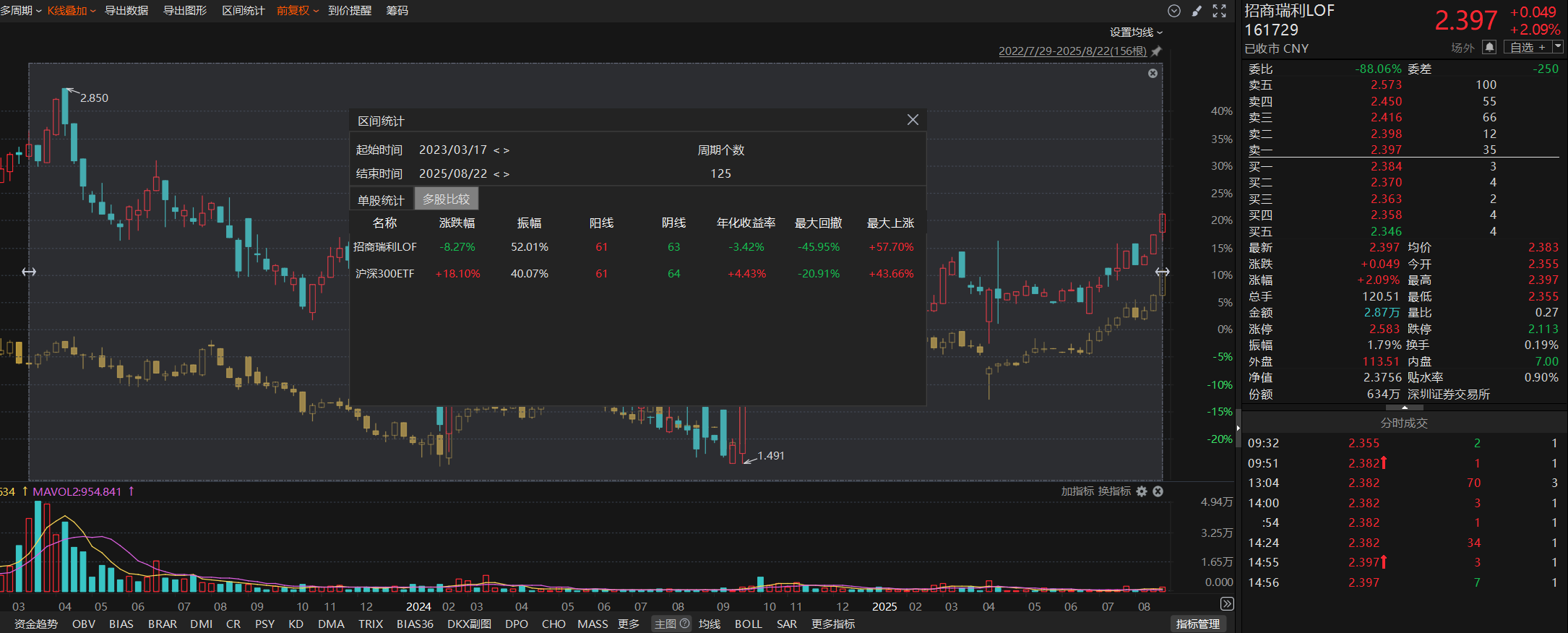This screenshot has height=633, width=1568.
Task: Switch to the 单股统计 tab
Action: click(x=381, y=199)
